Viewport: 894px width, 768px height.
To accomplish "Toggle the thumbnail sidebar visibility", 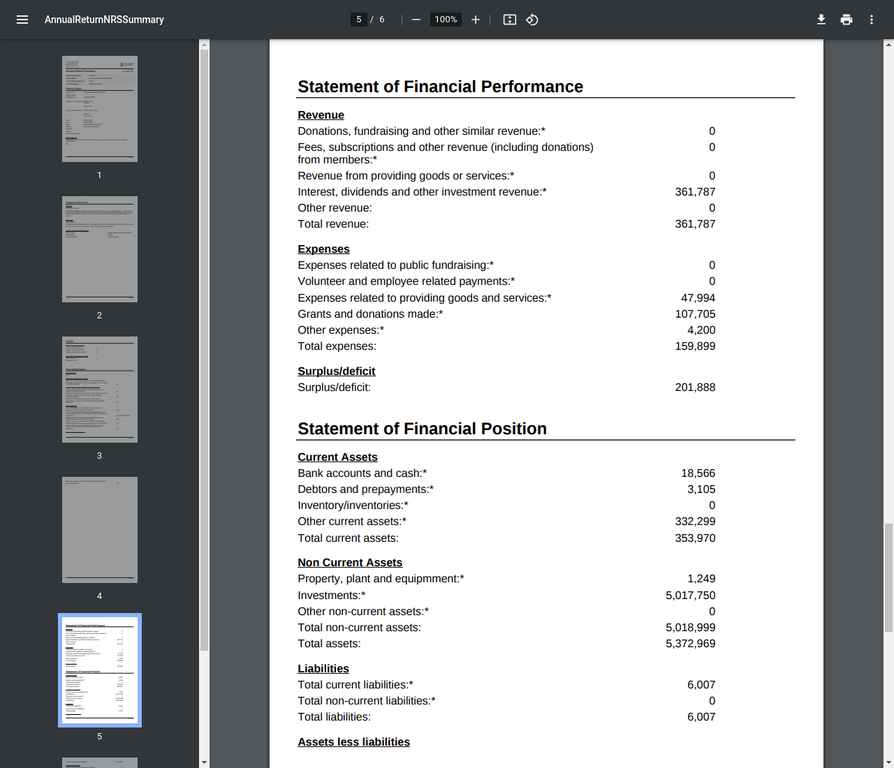I will [x=22, y=19].
